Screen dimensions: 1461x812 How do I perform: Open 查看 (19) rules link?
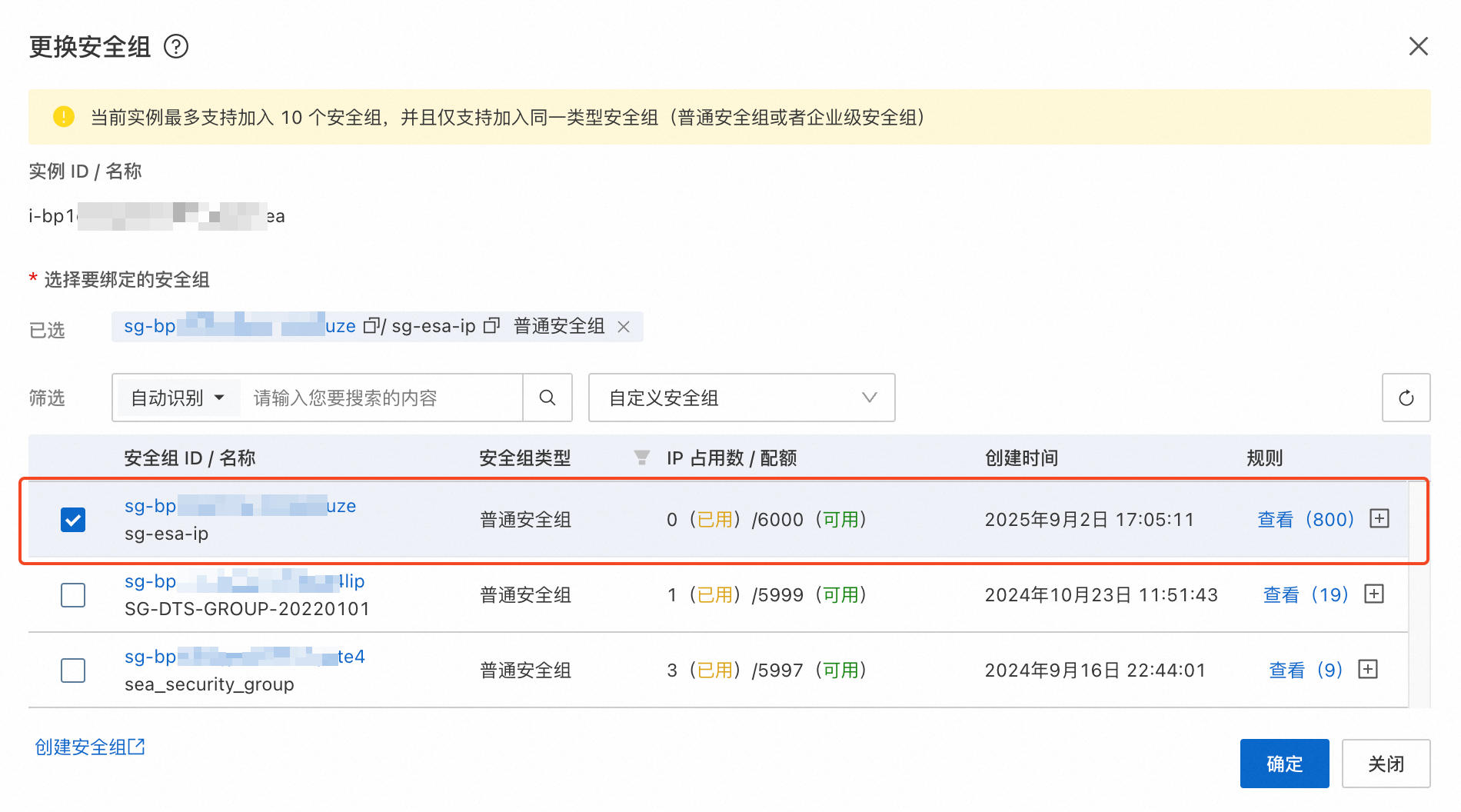point(1306,595)
